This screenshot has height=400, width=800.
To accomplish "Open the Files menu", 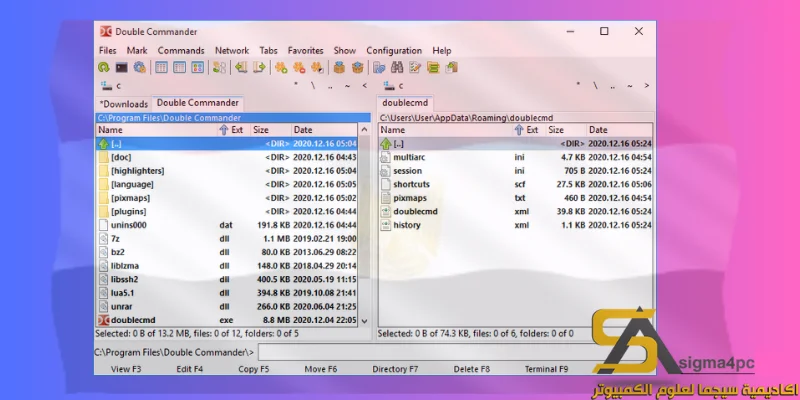I will 108,51.
